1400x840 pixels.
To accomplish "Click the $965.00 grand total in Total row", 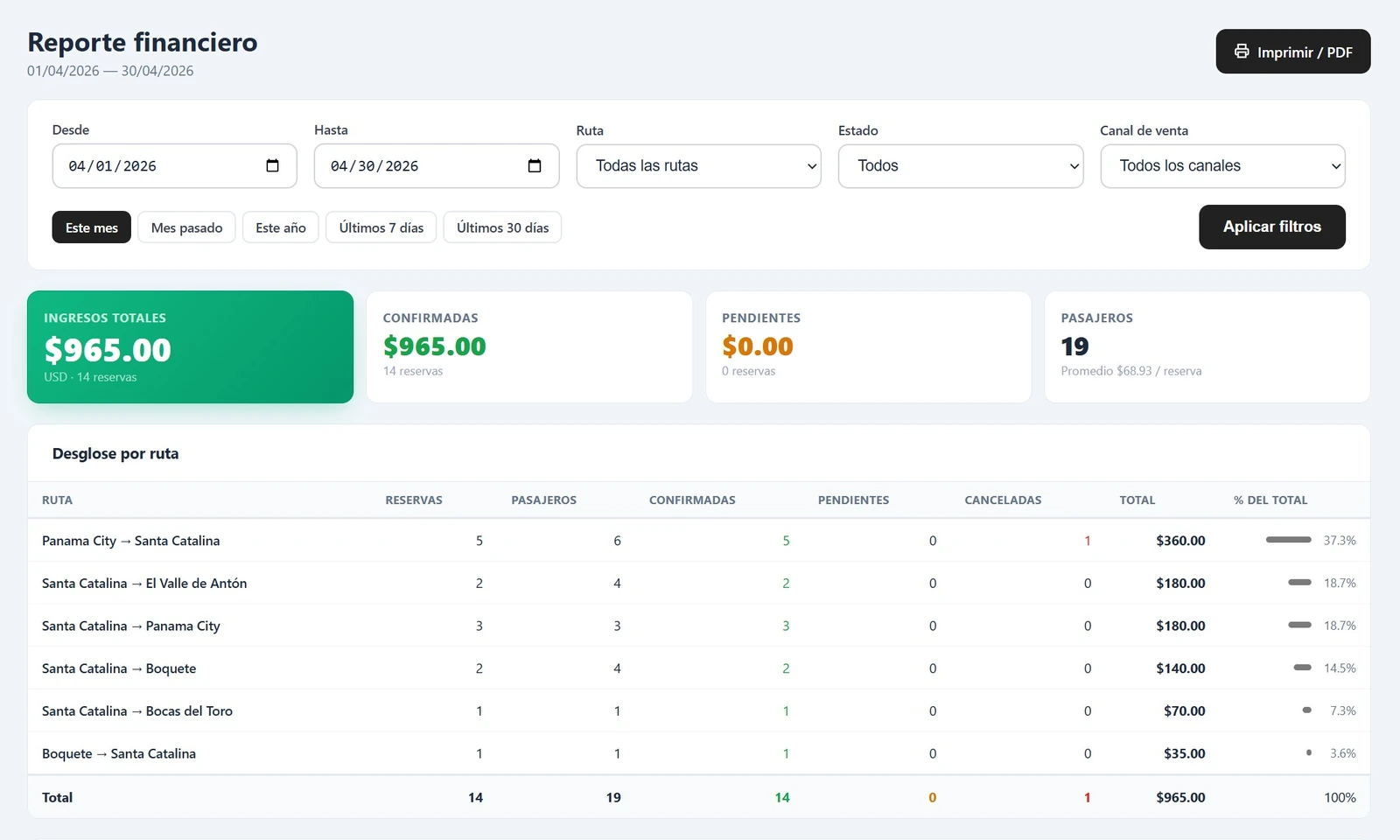I will click(x=1180, y=798).
